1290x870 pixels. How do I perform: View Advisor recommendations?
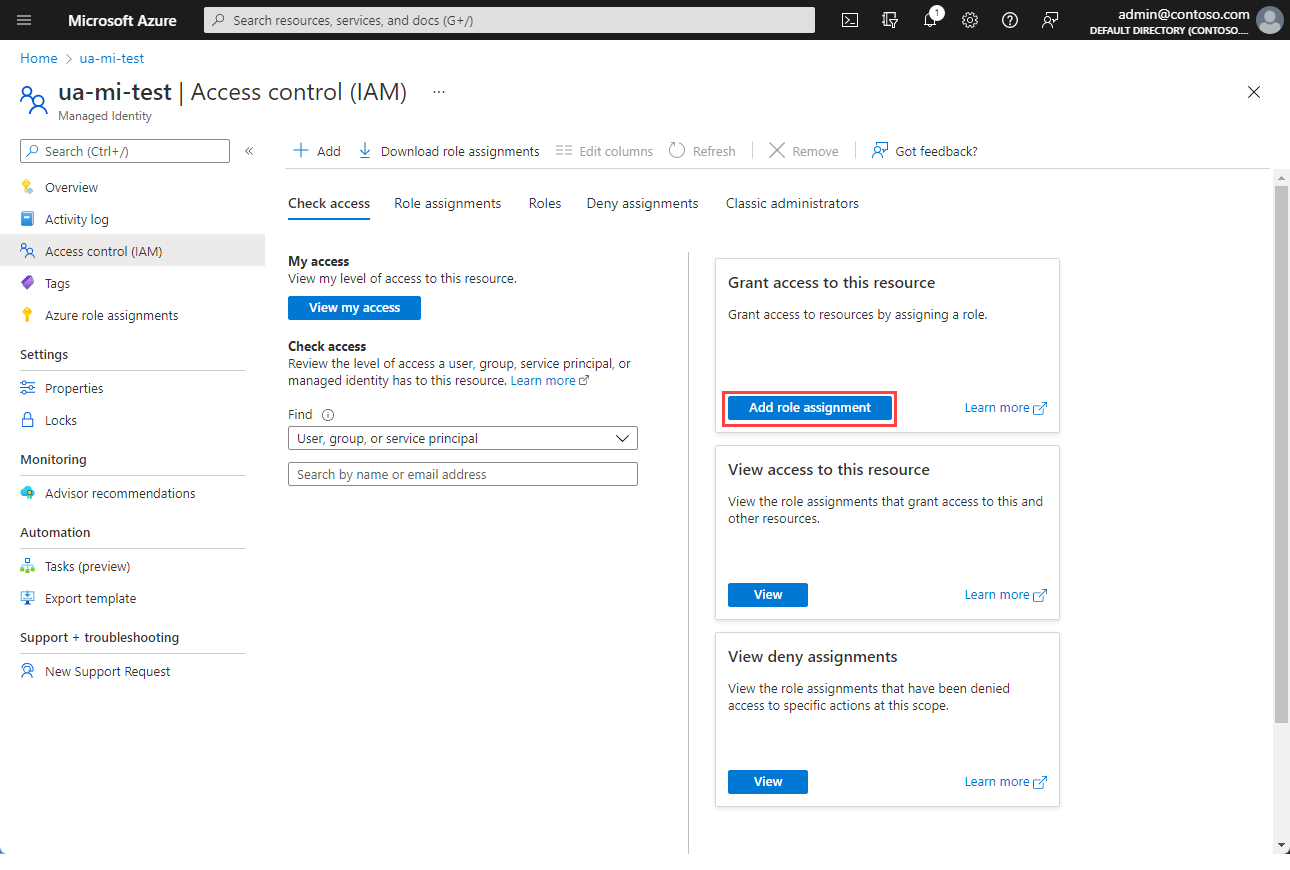(119, 493)
